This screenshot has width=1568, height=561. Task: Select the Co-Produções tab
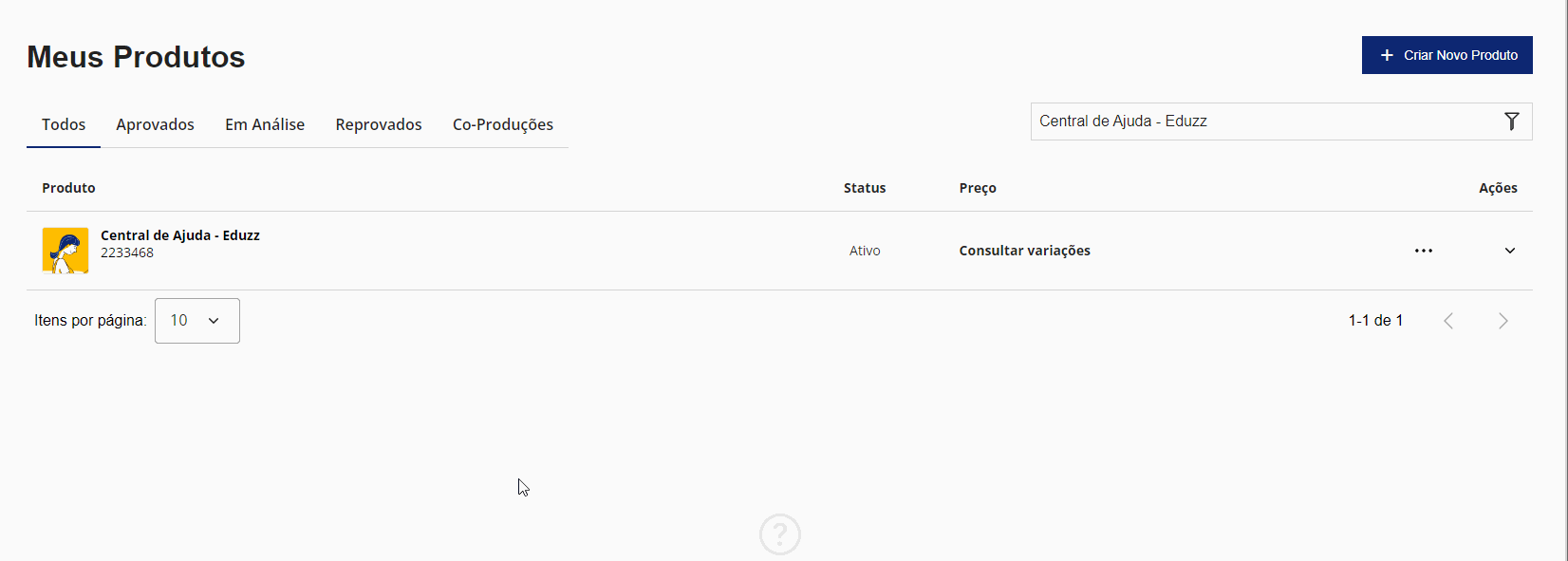point(502,124)
